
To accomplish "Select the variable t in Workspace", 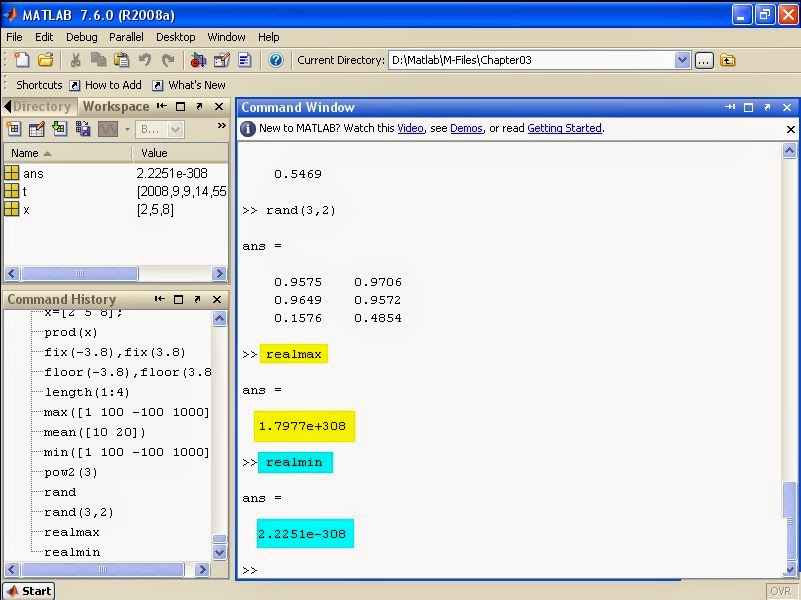I will (28, 192).
